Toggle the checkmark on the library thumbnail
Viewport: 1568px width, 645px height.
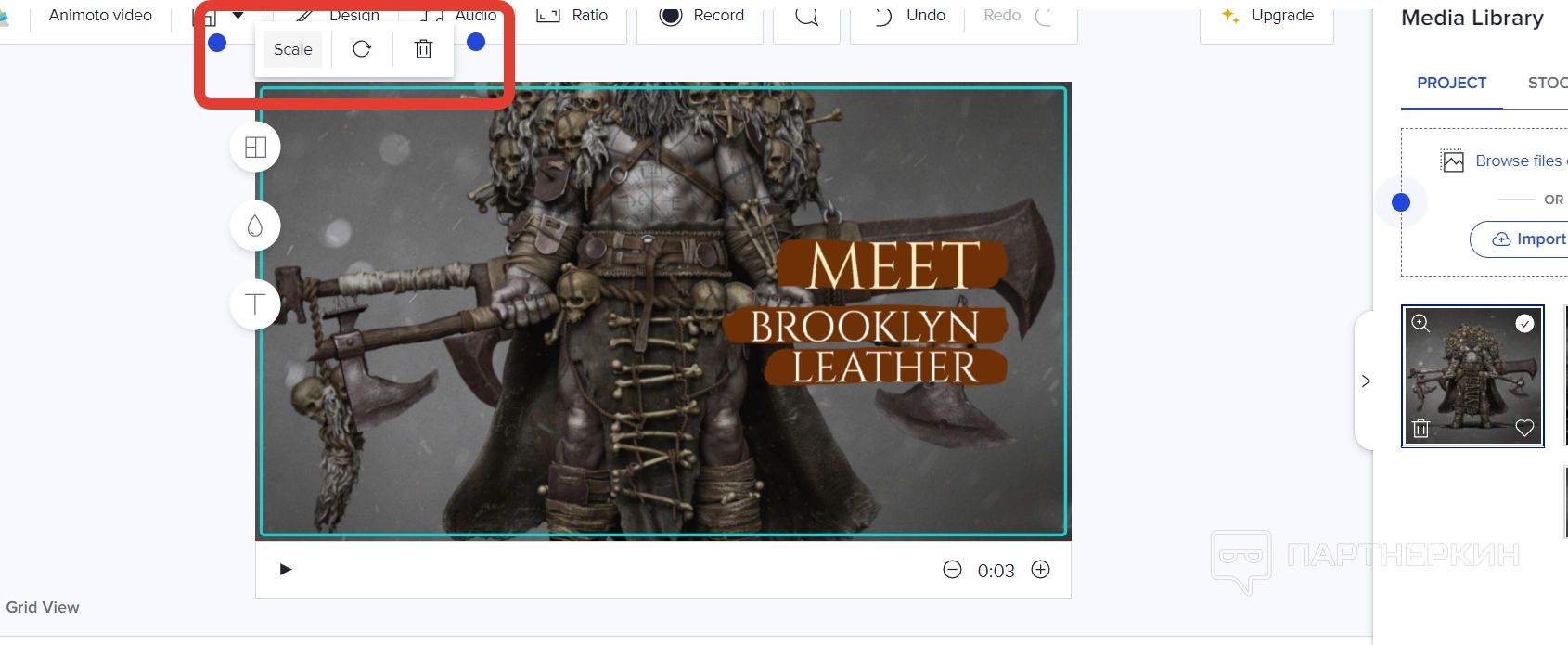tap(1524, 323)
